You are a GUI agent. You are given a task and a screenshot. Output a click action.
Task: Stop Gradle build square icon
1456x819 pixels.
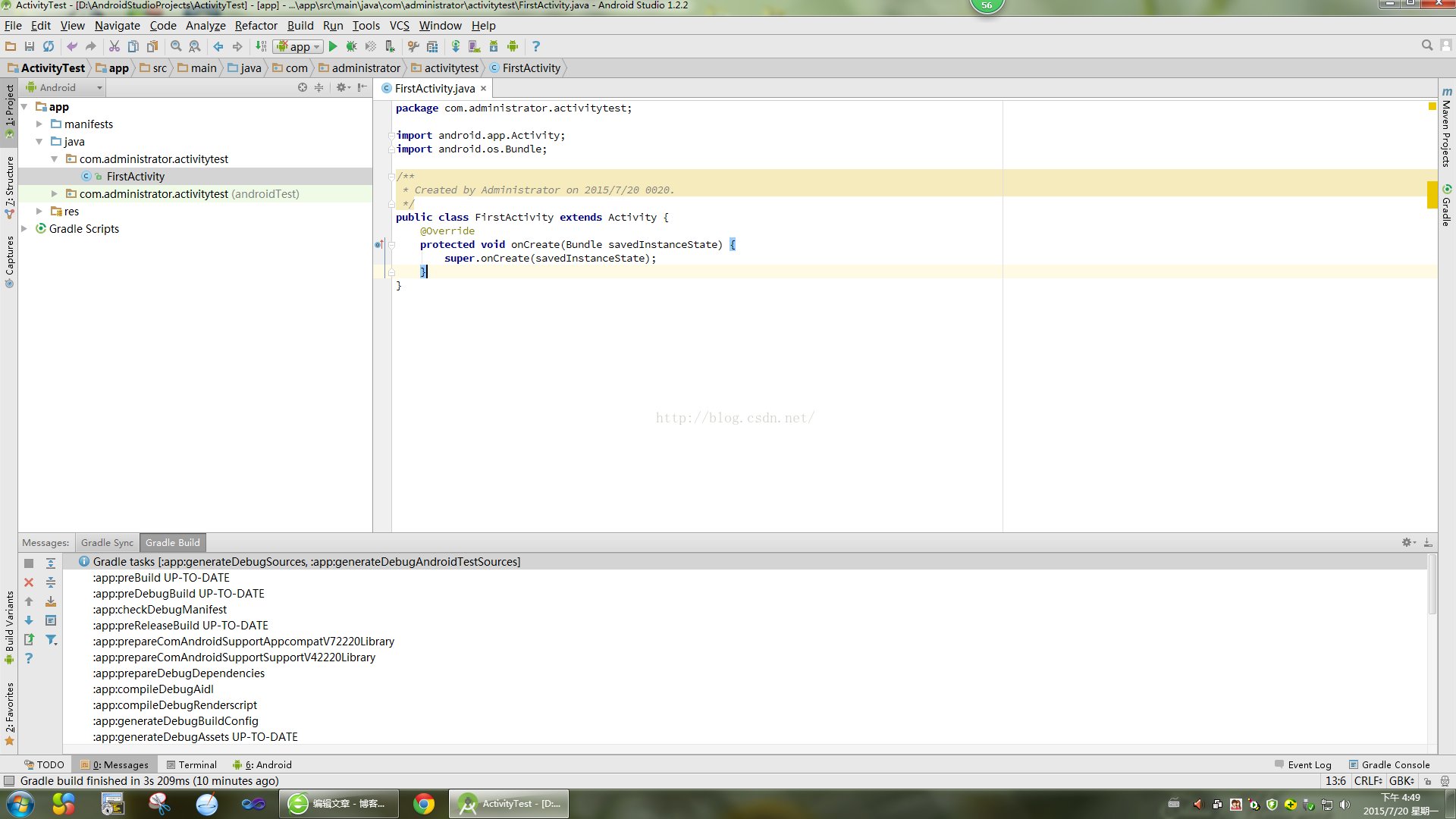(x=29, y=563)
